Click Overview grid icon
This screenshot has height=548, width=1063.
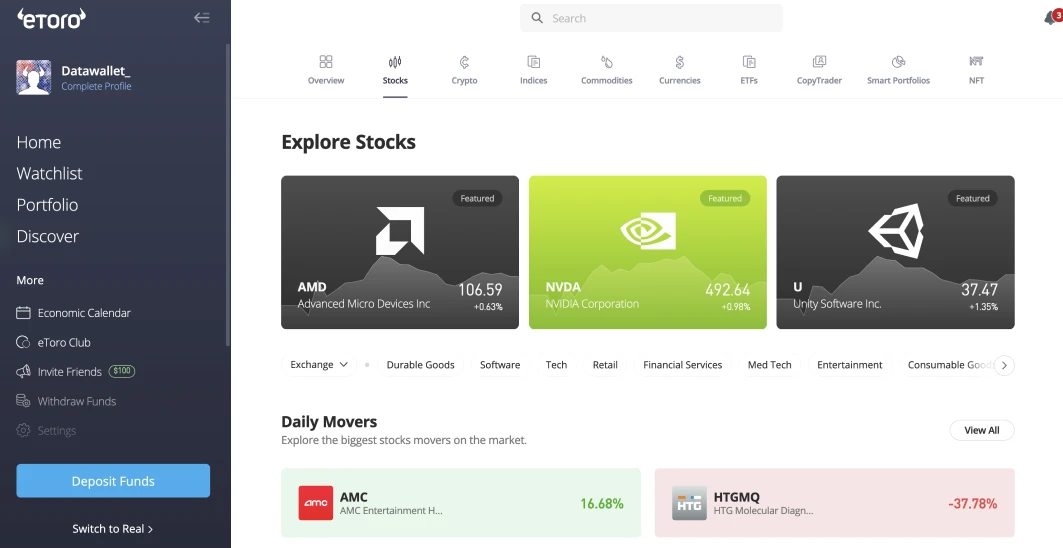(326, 62)
